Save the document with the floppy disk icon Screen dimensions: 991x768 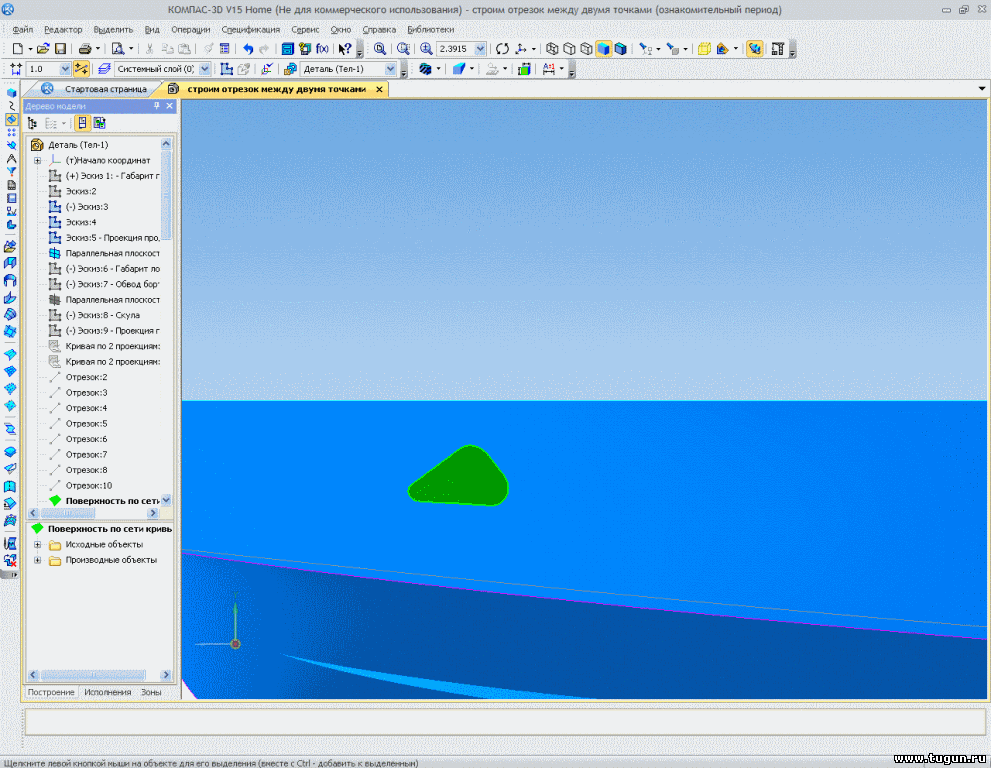pyautogui.click(x=60, y=49)
